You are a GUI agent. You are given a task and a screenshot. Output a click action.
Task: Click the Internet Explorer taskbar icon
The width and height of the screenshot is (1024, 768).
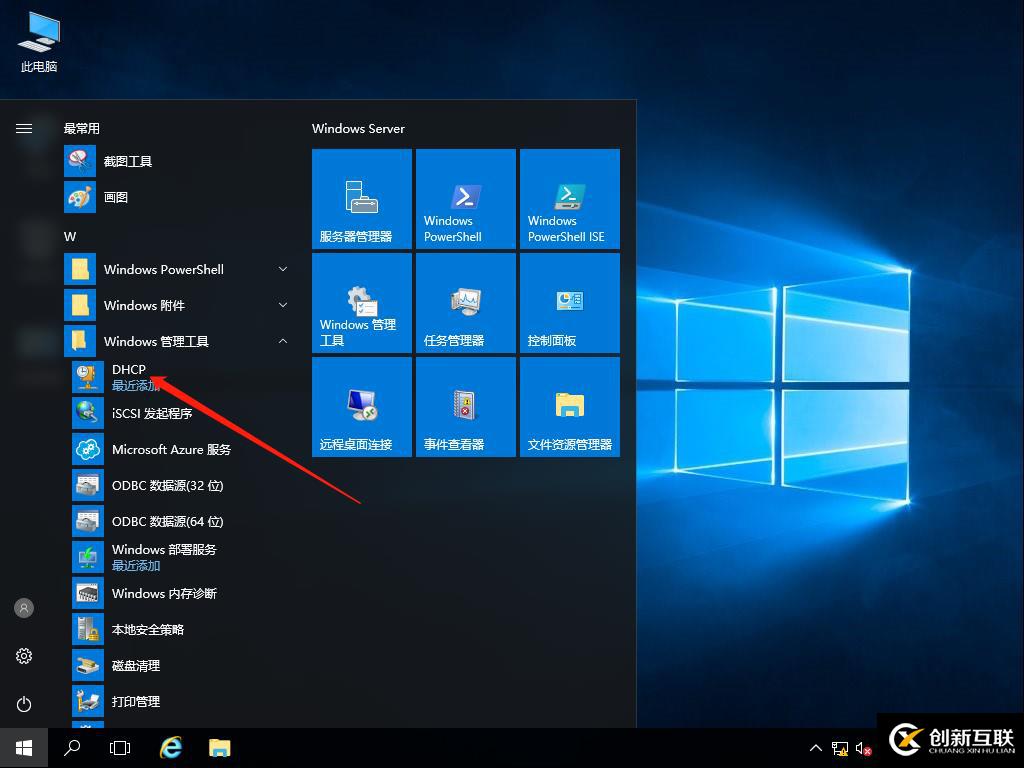(x=171, y=747)
